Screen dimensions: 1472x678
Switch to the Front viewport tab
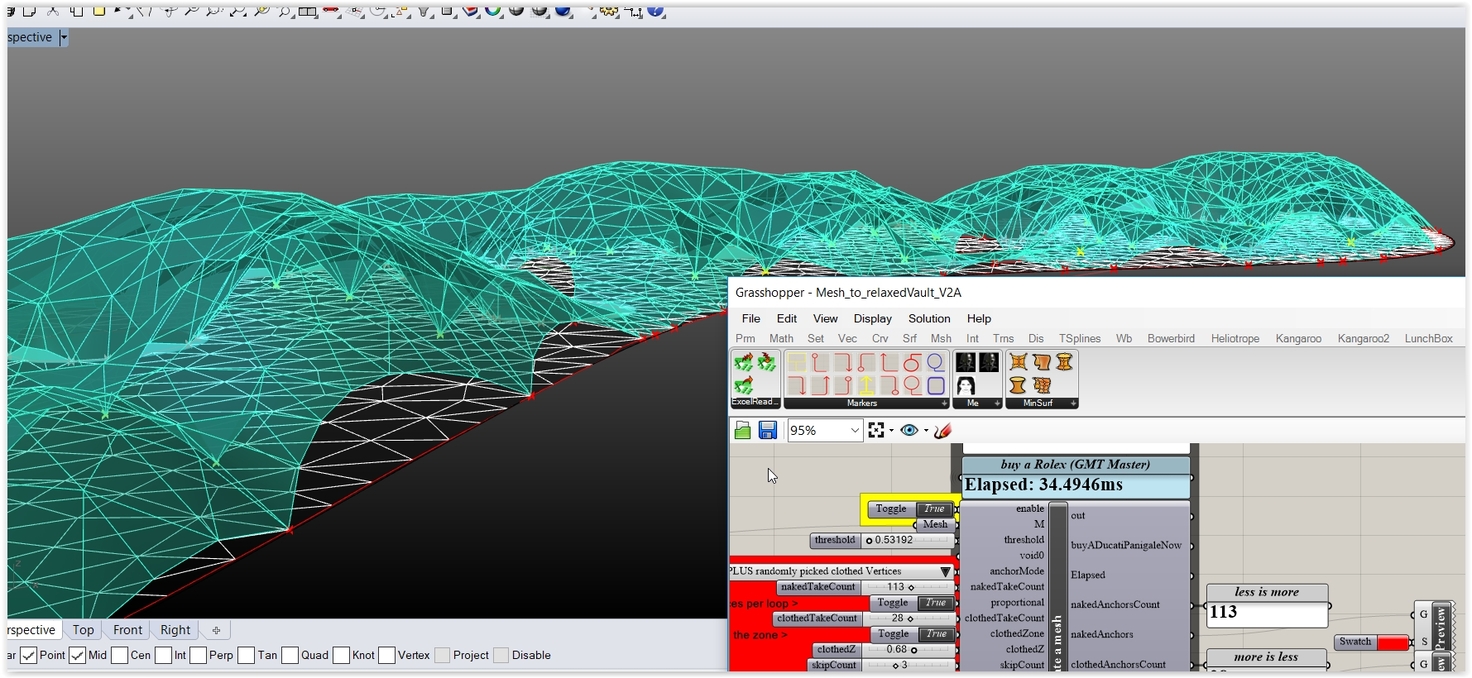pyautogui.click(x=128, y=630)
